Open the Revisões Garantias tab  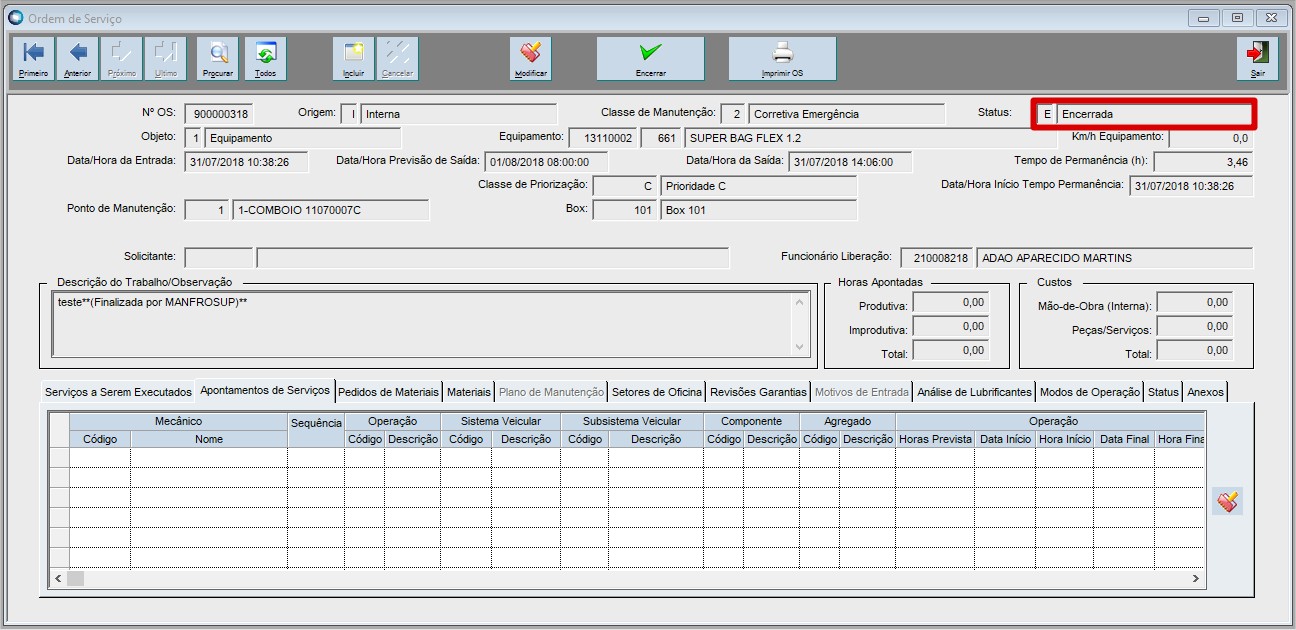click(x=758, y=392)
